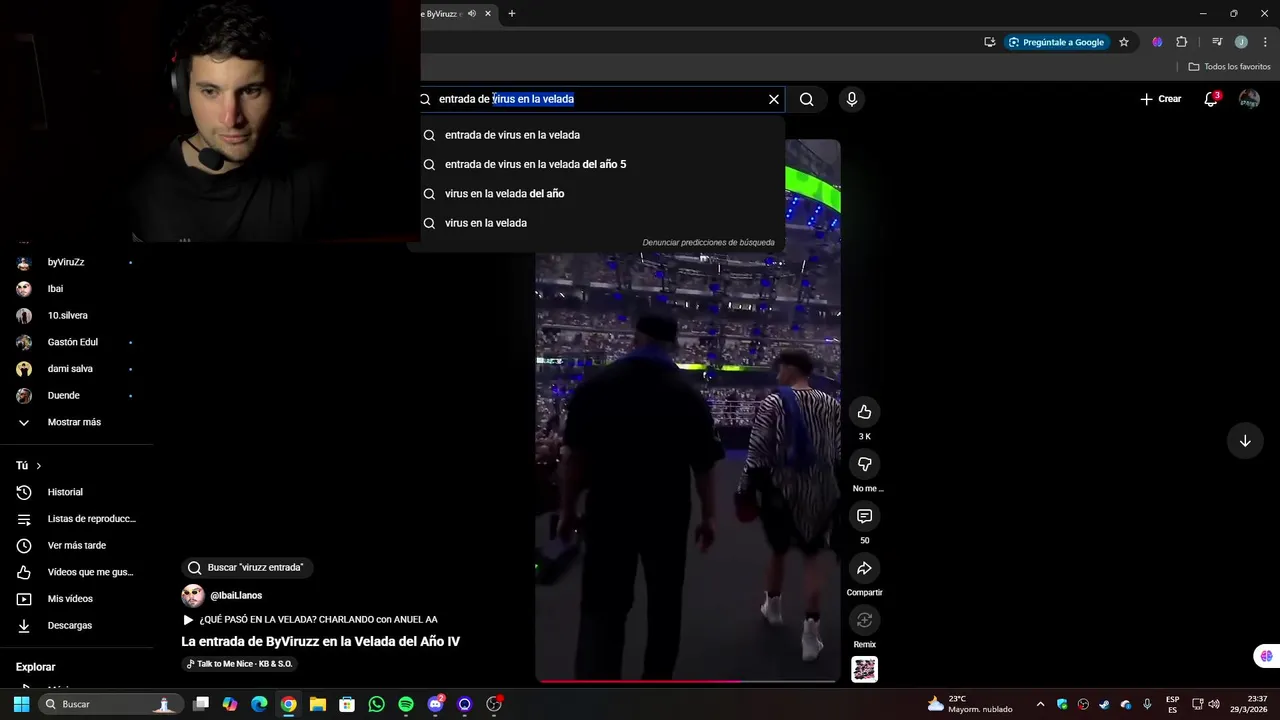1280x720 pixels.
Task: Bookmark page with the star icon
Action: [1124, 42]
